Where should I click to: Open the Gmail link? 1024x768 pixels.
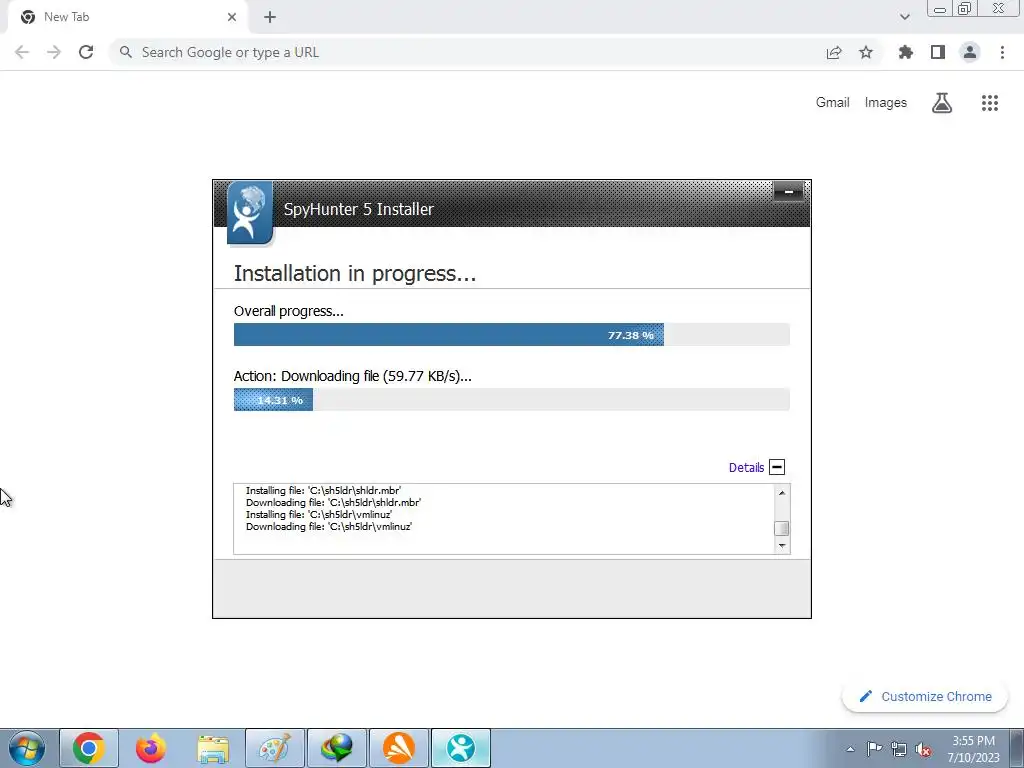click(832, 103)
